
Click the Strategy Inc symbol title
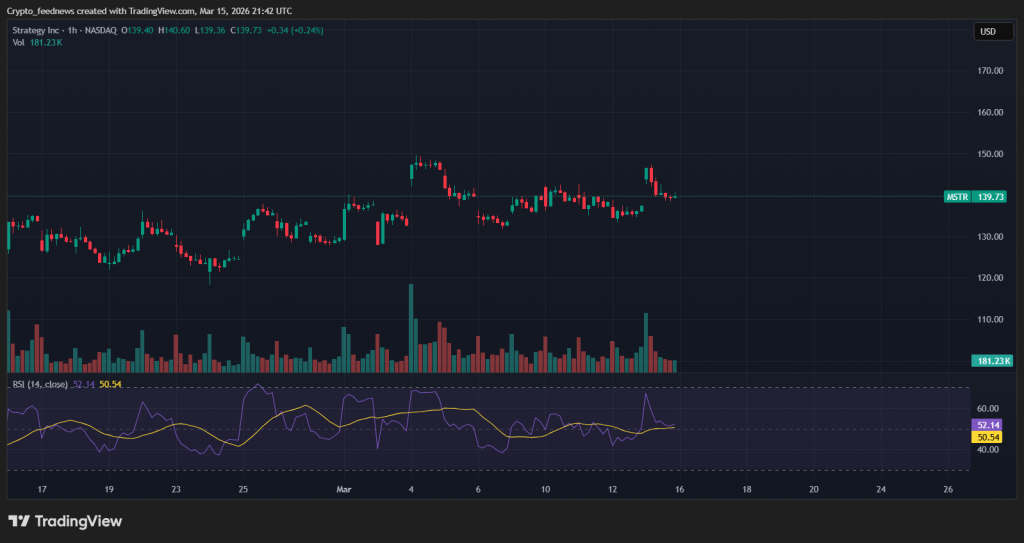[37, 31]
